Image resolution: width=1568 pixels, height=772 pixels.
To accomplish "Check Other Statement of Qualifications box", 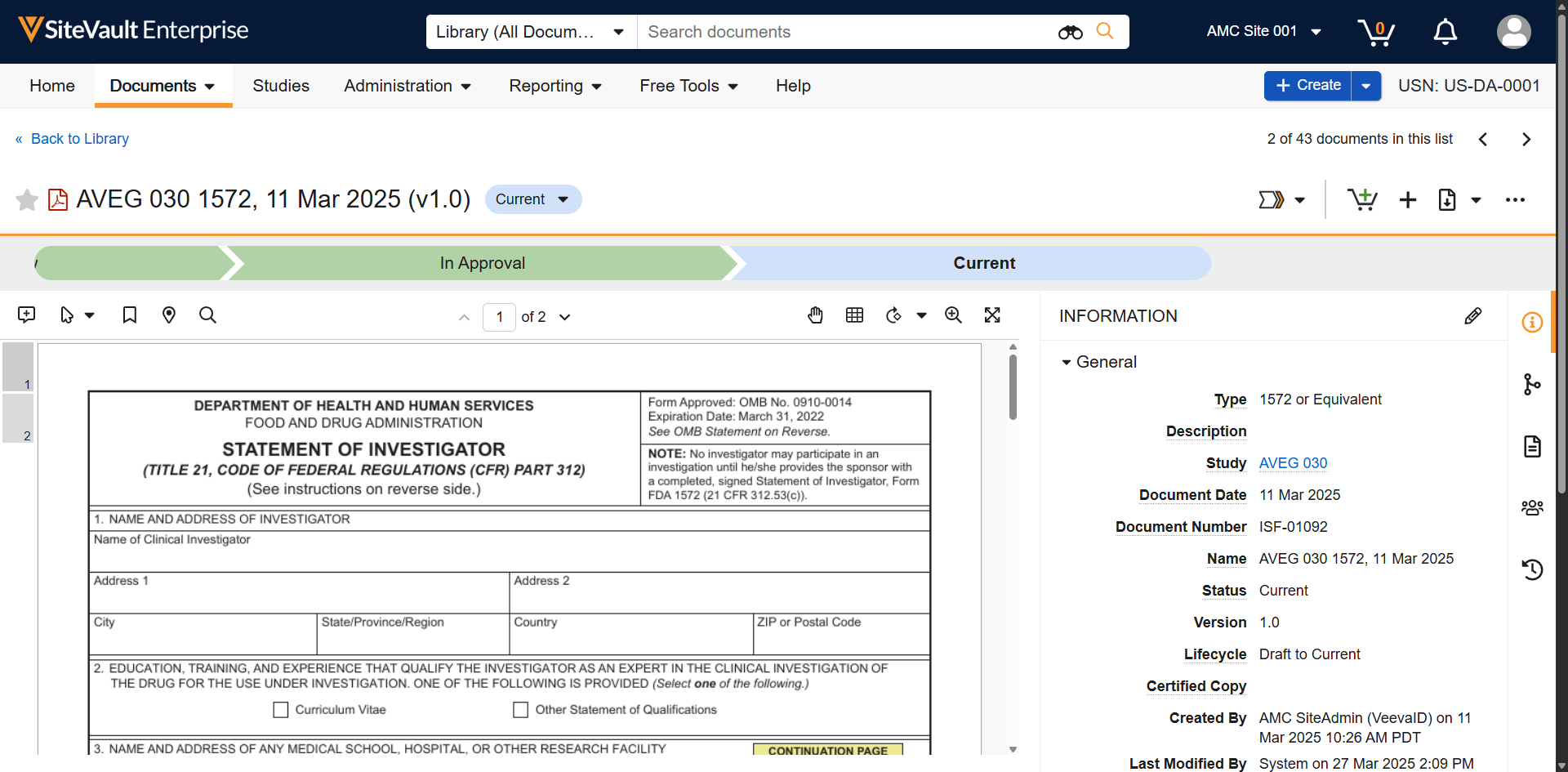I will (520, 710).
